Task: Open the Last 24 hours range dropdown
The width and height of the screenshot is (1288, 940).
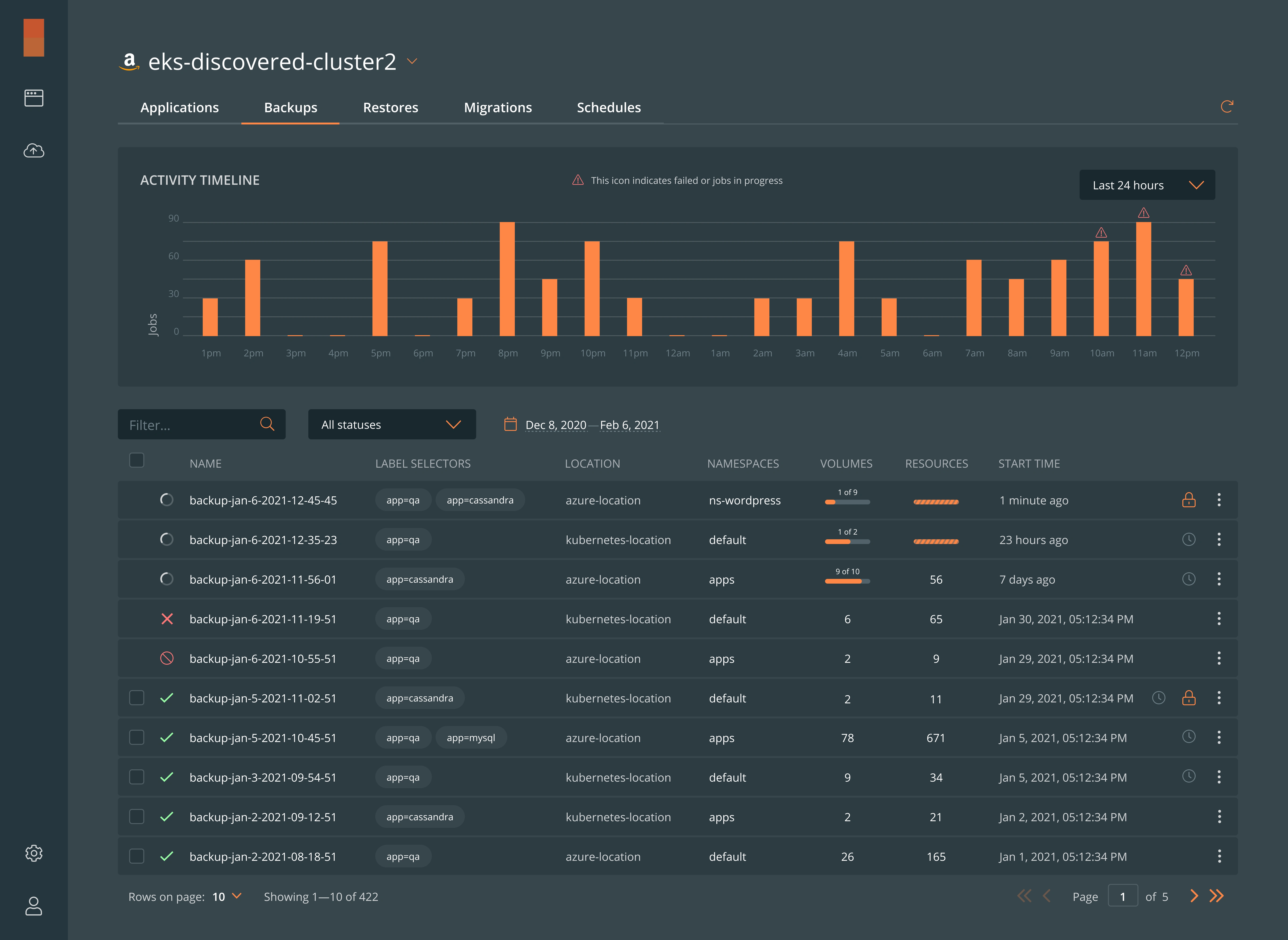Action: (1147, 185)
